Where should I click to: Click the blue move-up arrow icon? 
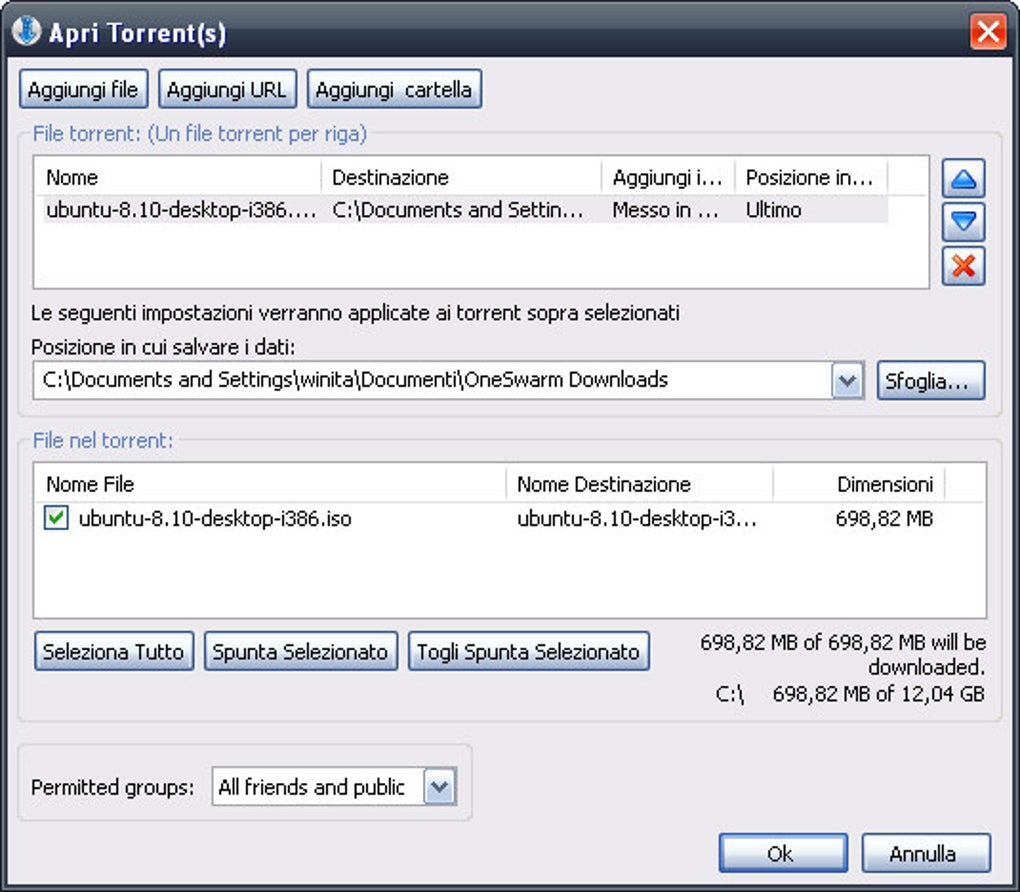[963, 179]
